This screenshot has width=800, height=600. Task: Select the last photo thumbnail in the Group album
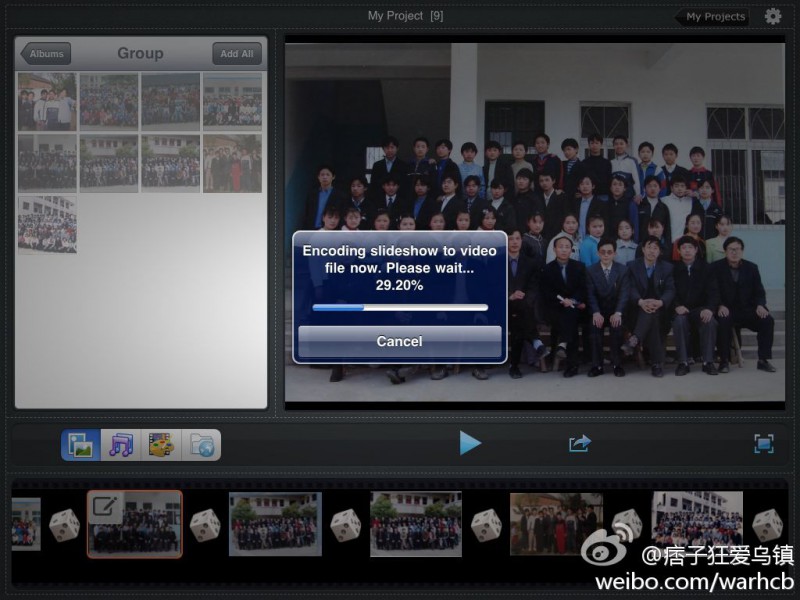pyautogui.click(x=47, y=225)
